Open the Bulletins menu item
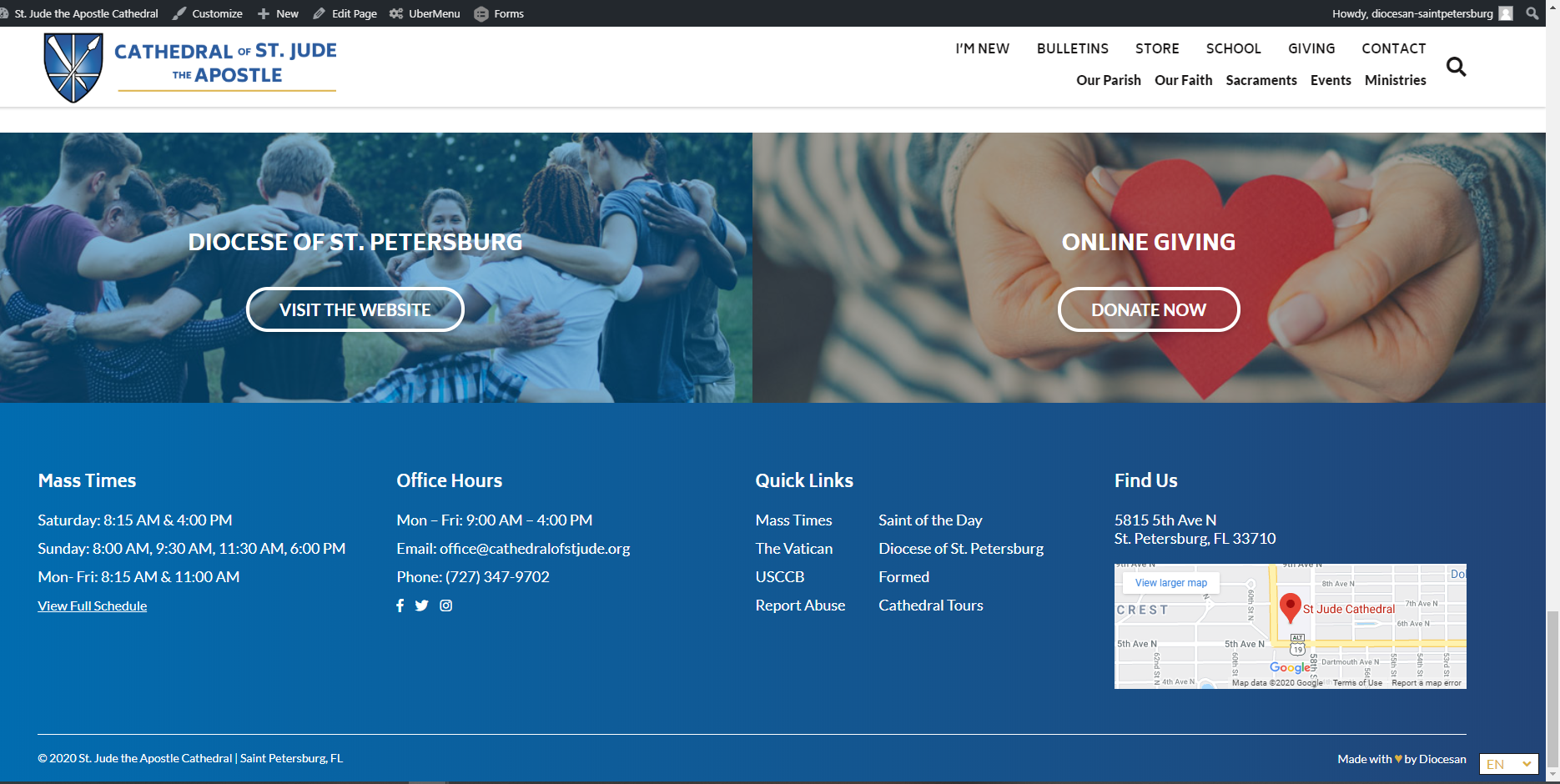 [1072, 48]
